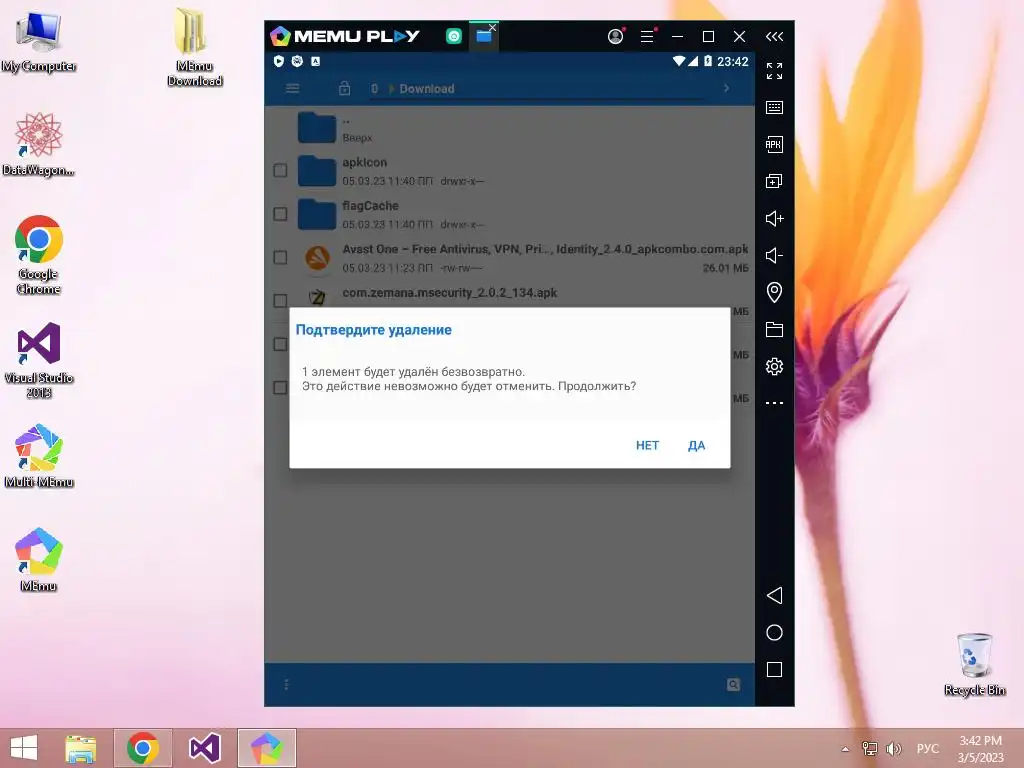Select the Download breadcrumb
1024x768 pixels.
click(x=426, y=89)
